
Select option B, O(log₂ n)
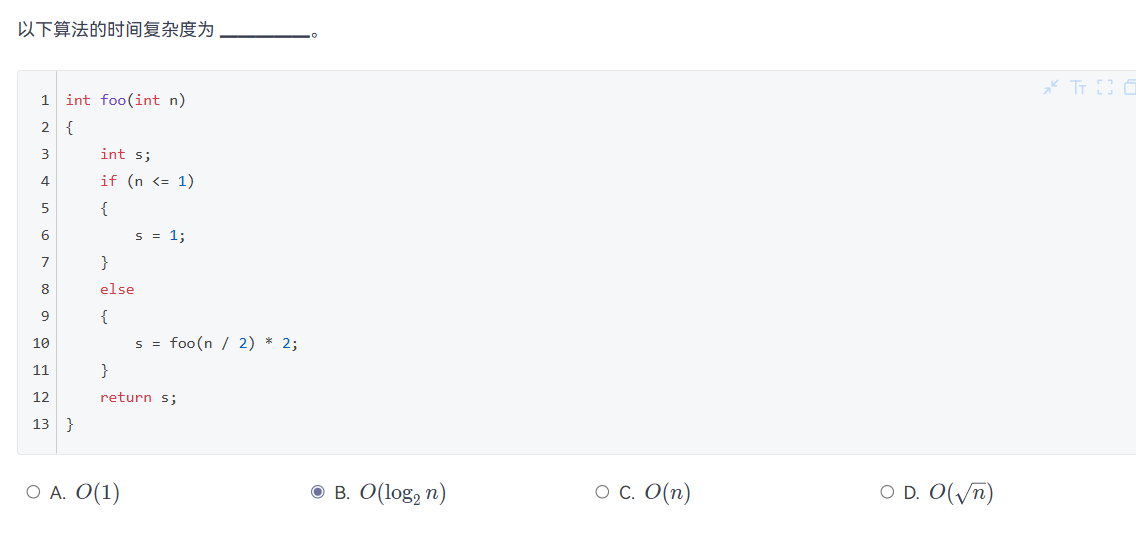[317, 493]
